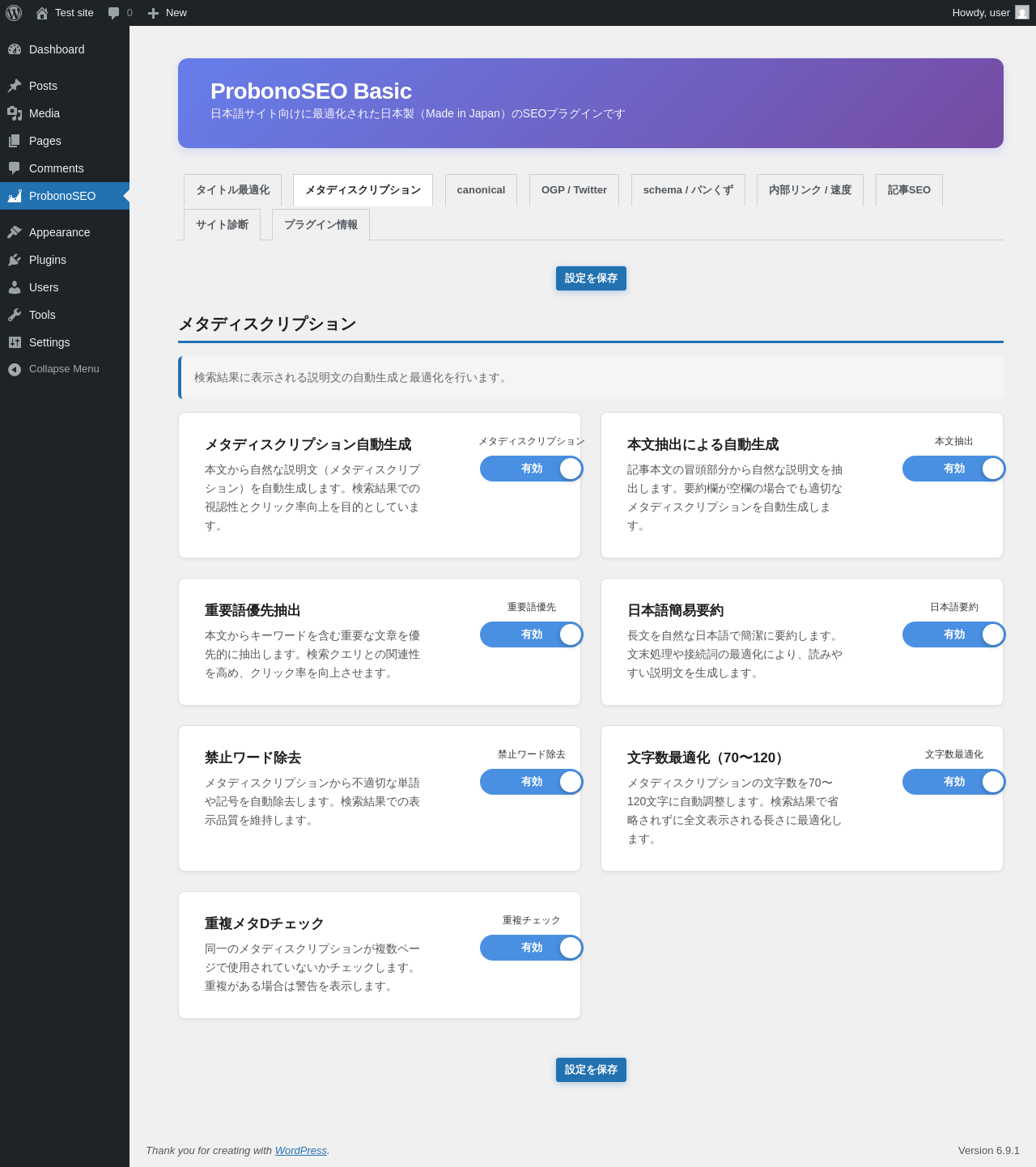Open the schema / パンくず tab
Viewport: 1036px width, 1167px height.
point(688,190)
